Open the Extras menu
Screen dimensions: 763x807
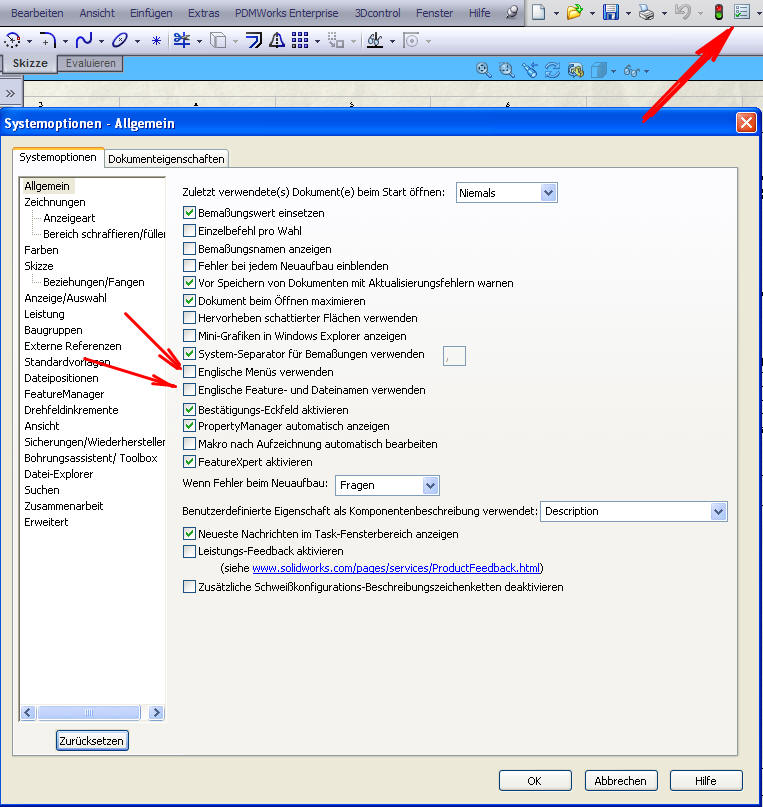pos(204,13)
